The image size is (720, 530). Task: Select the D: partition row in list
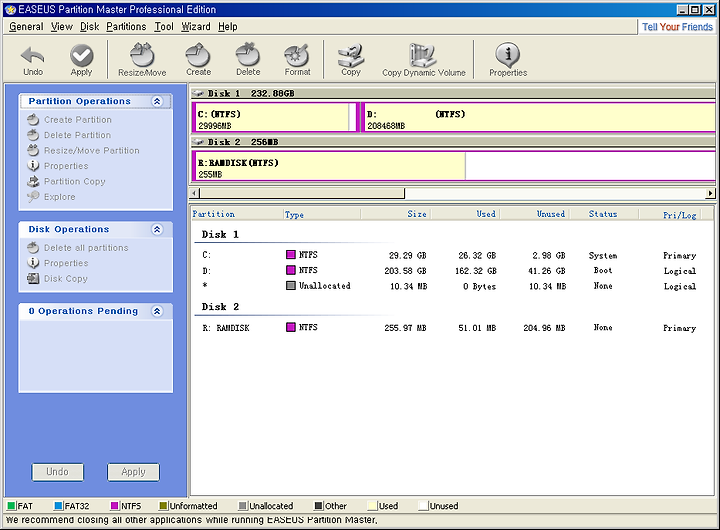coord(450,271)
